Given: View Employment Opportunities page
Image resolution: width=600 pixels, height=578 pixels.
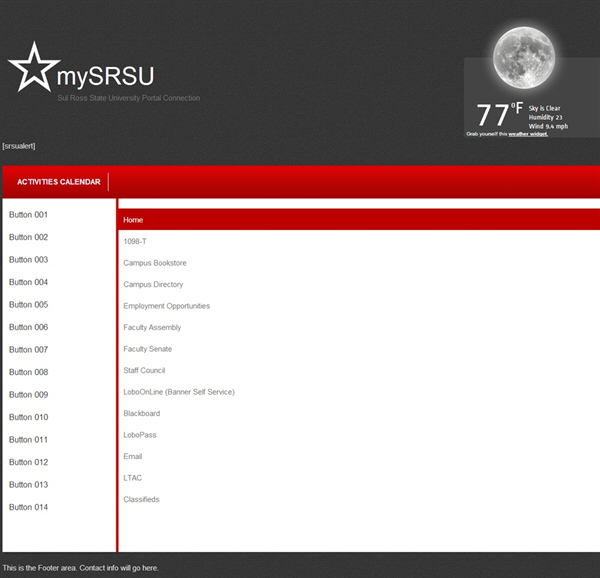Looking at the screenshot, I should pyautogui.click(x=166, y=306).
